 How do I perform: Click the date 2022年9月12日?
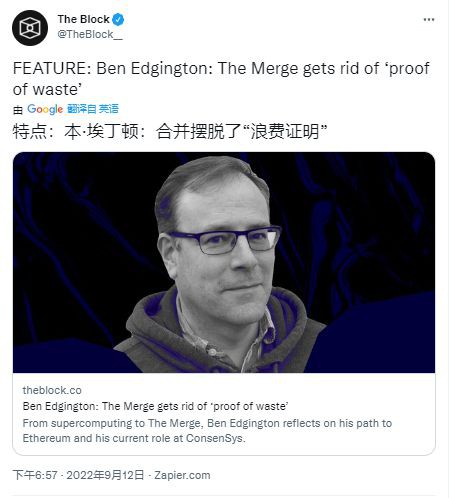pyautogui.click(x=105, y=475)
